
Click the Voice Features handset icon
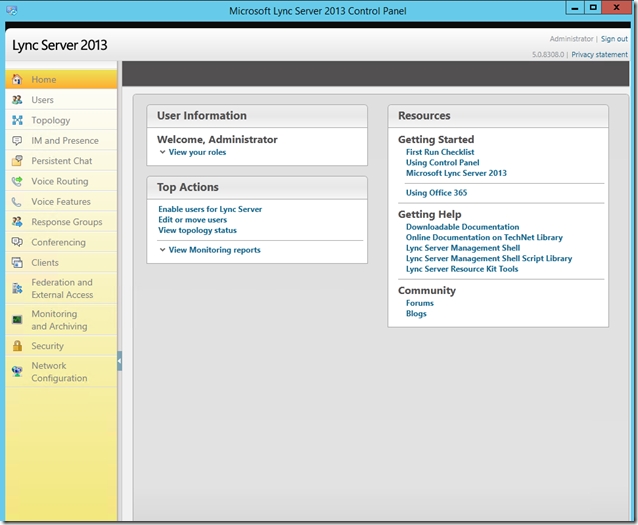[x=16, y=201]
